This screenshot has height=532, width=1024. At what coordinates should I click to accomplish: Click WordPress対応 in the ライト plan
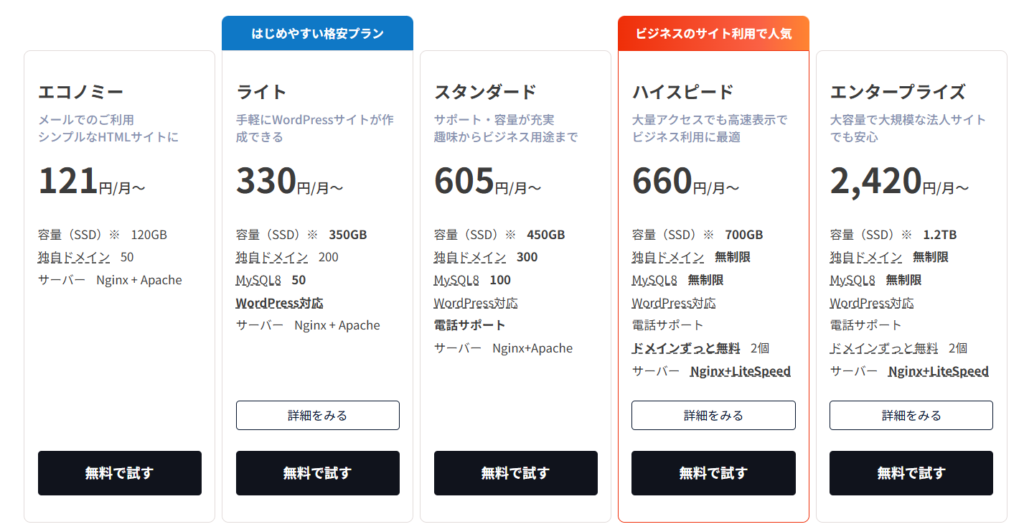pyautogui.click(x=279, y=303)
